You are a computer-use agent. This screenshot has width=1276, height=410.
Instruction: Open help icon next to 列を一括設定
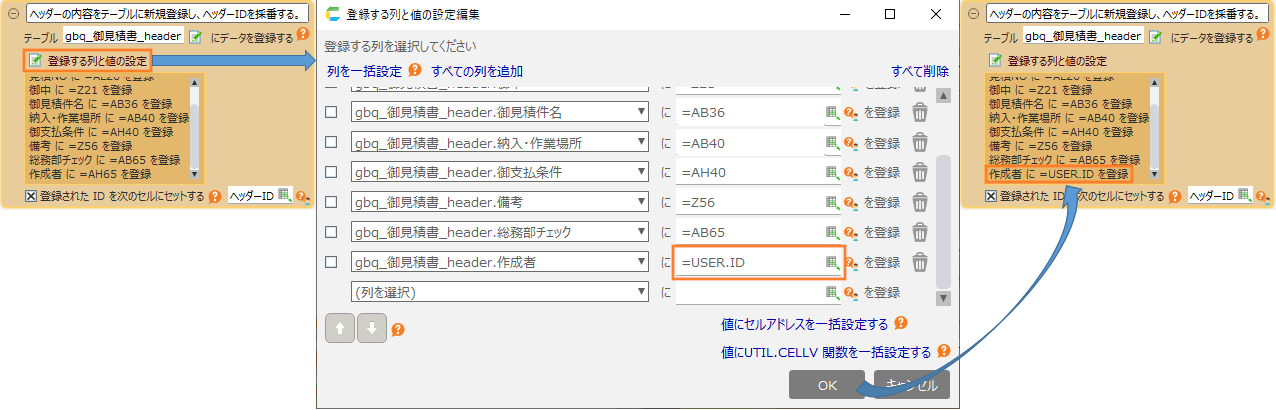click(x=415, y=71)
